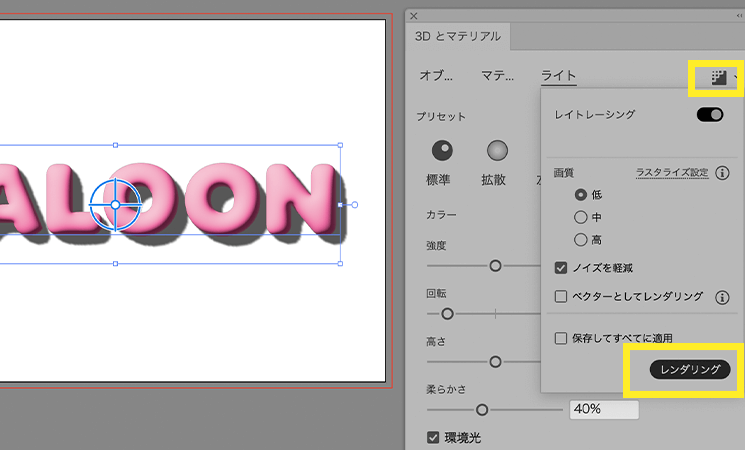Click the レンダリング button

click(x=690, y=370)
